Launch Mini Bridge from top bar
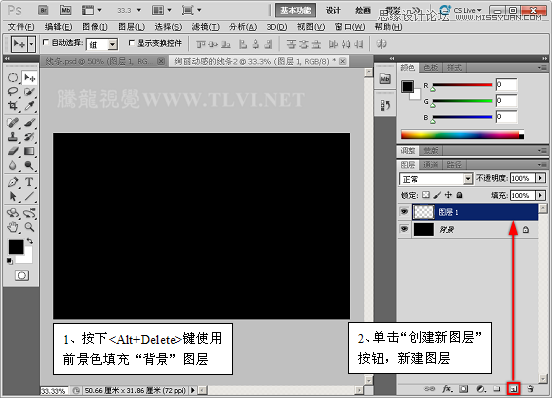The height and width of the screenshot is (398, 552). [x=65, y=10]
